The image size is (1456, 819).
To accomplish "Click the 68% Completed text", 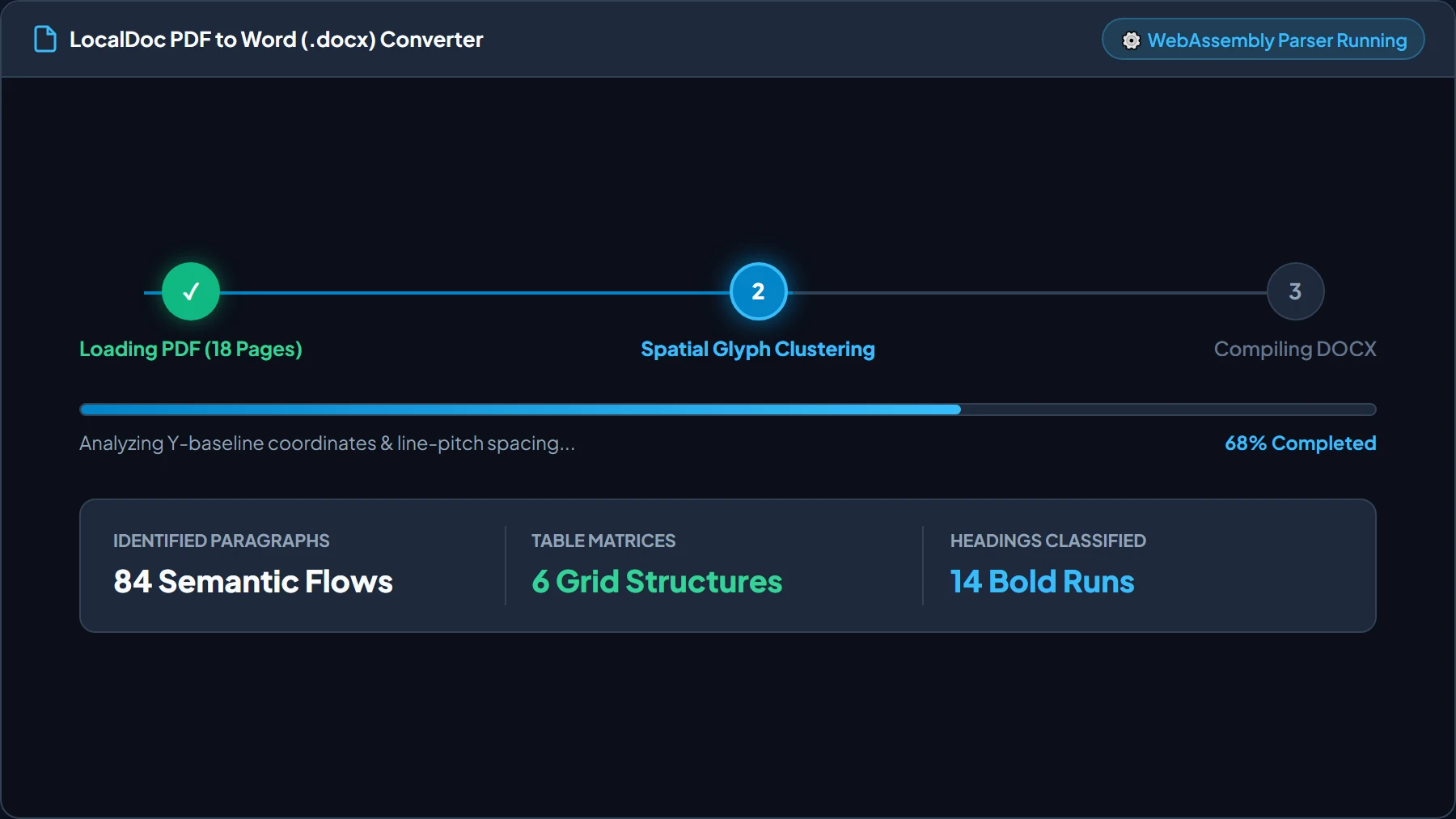I will click(1300, 443).
